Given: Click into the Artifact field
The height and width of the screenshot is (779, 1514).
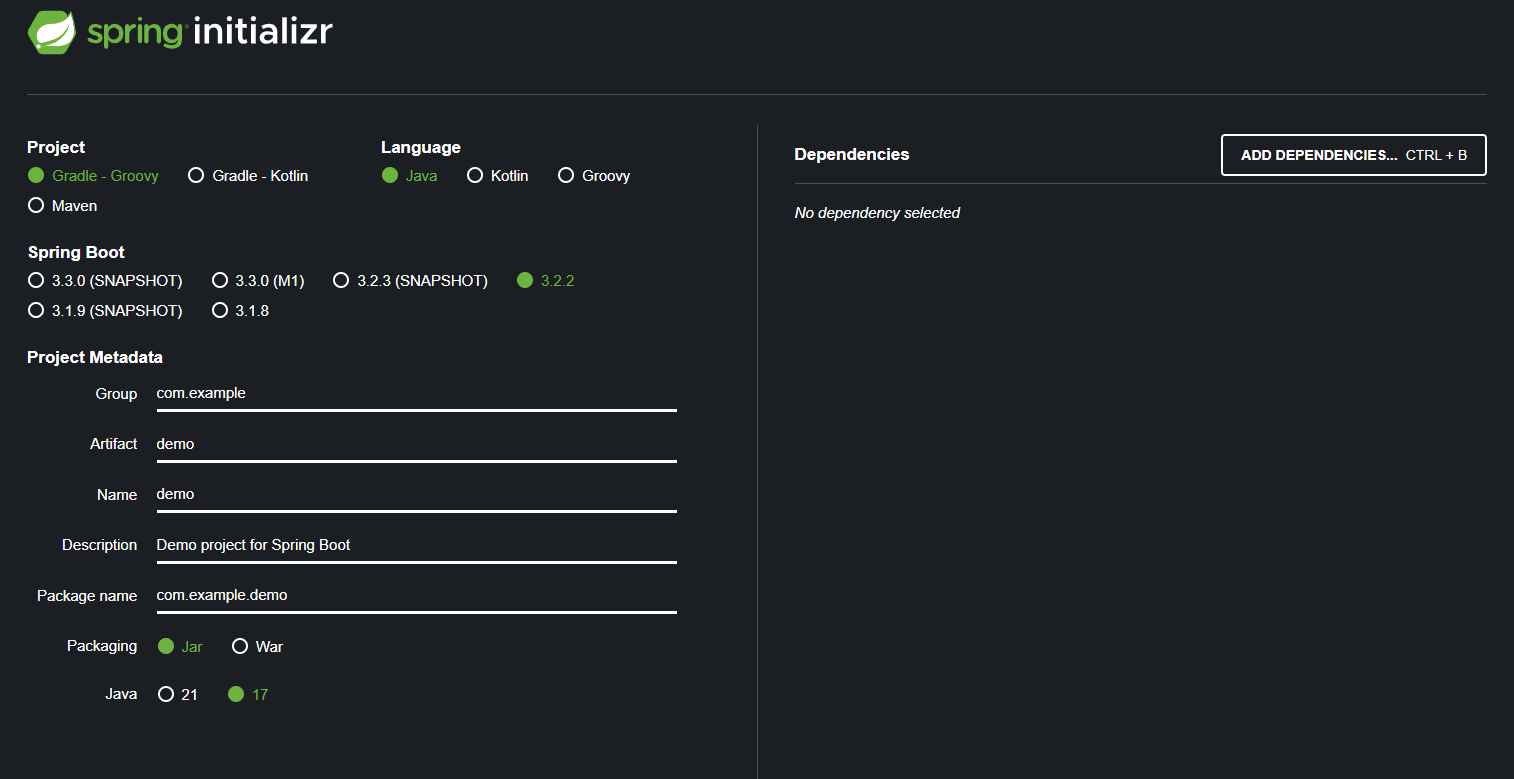Looking at the screenshot, I should (x=417, y=444).
